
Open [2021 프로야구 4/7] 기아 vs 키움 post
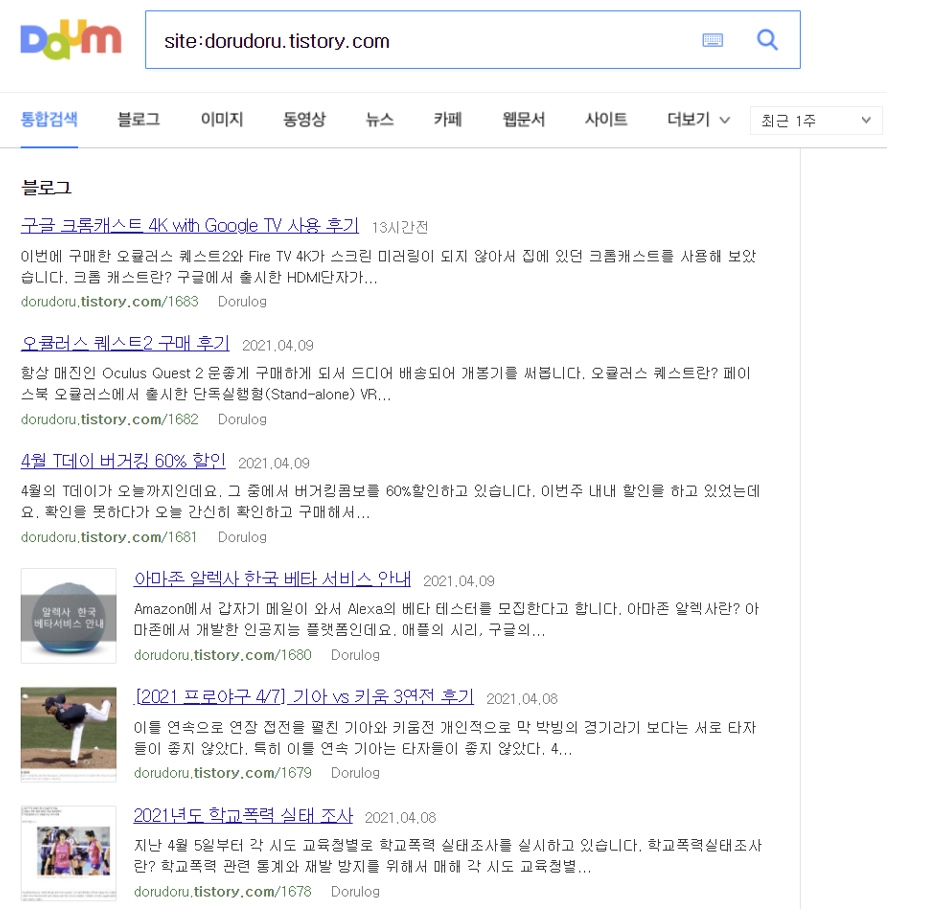click(x=304, y=697)
